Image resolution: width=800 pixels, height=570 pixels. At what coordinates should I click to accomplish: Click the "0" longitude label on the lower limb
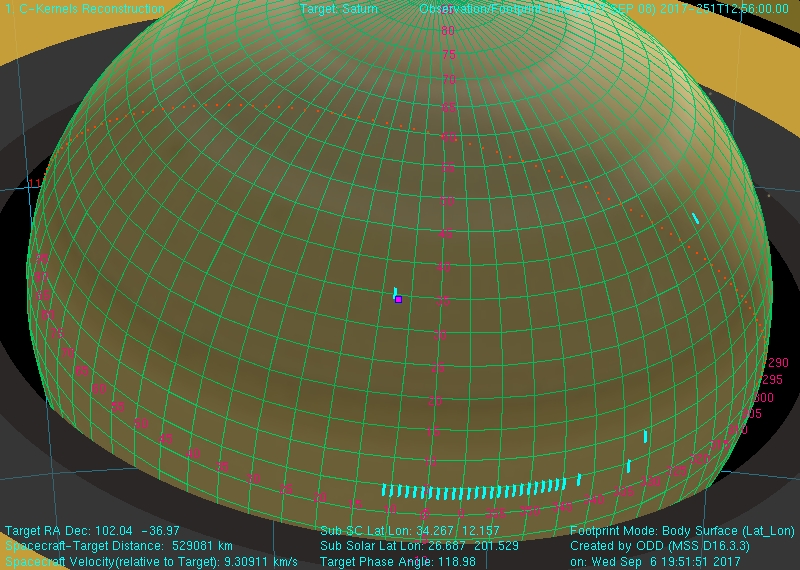tap(461, 514)
